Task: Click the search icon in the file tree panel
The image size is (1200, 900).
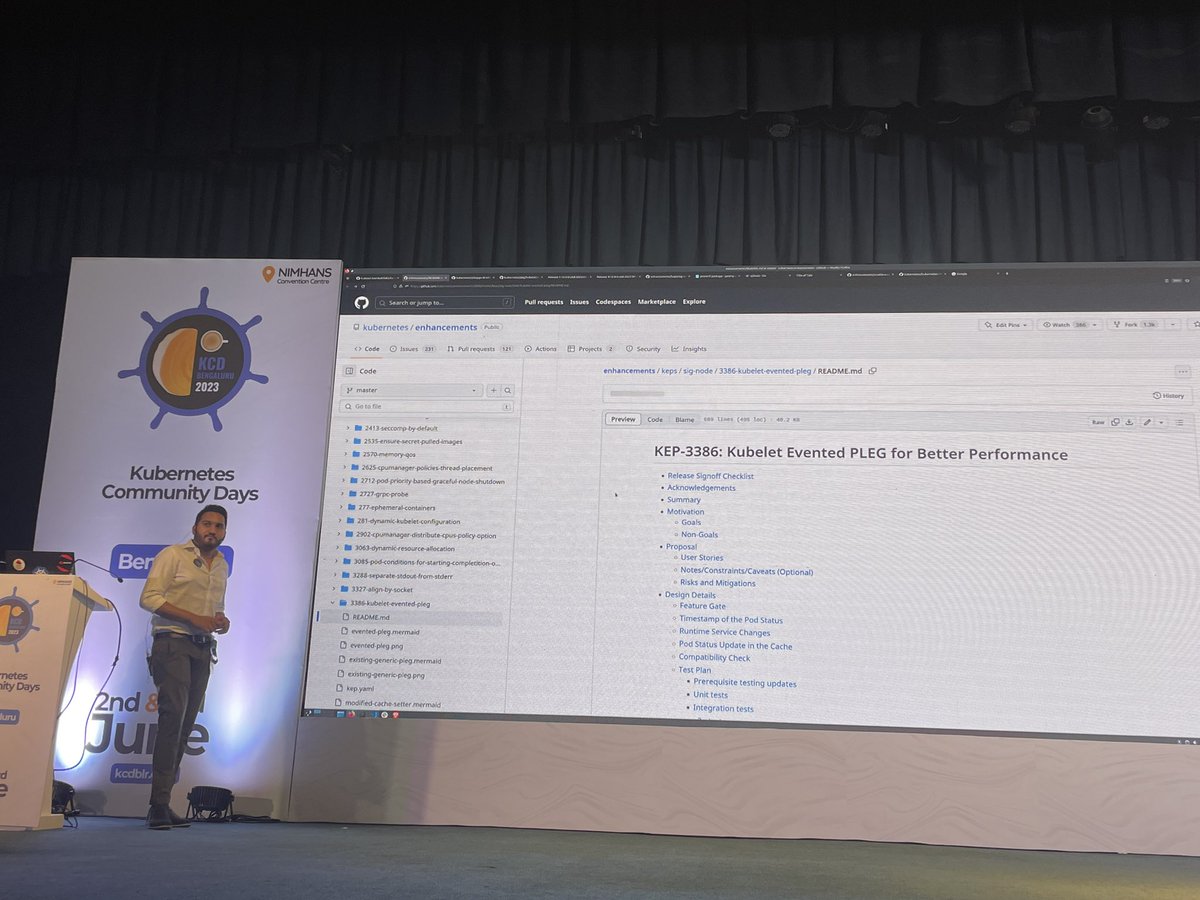Action: pos(508,390)
